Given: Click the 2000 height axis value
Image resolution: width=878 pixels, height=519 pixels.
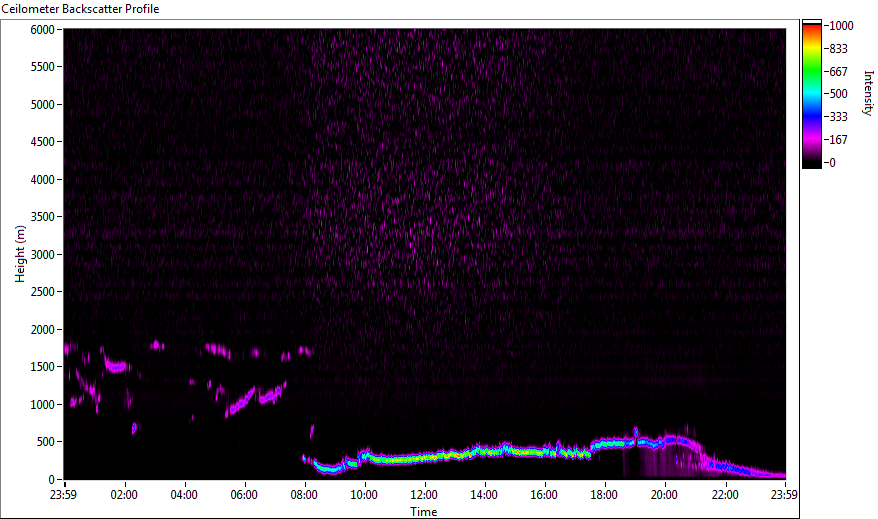Looking at the screenshot, I should [x=43, y=330].
